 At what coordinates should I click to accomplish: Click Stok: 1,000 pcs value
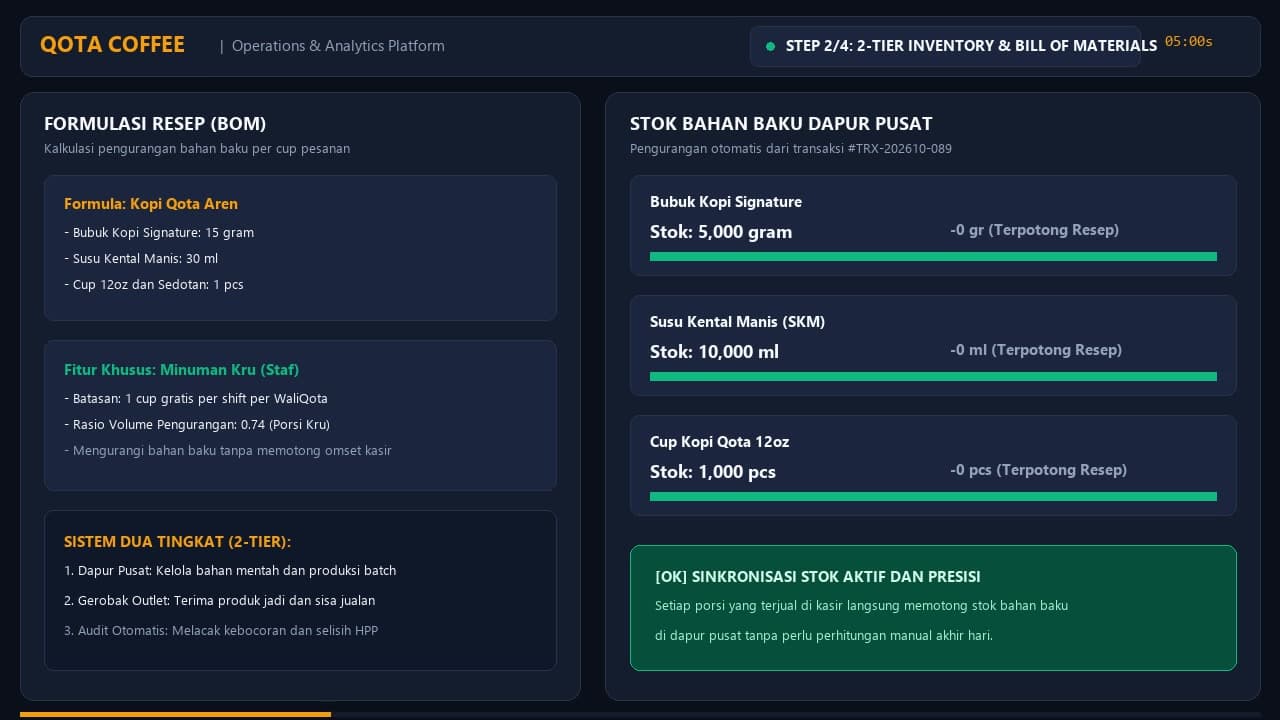click(713, 472)
